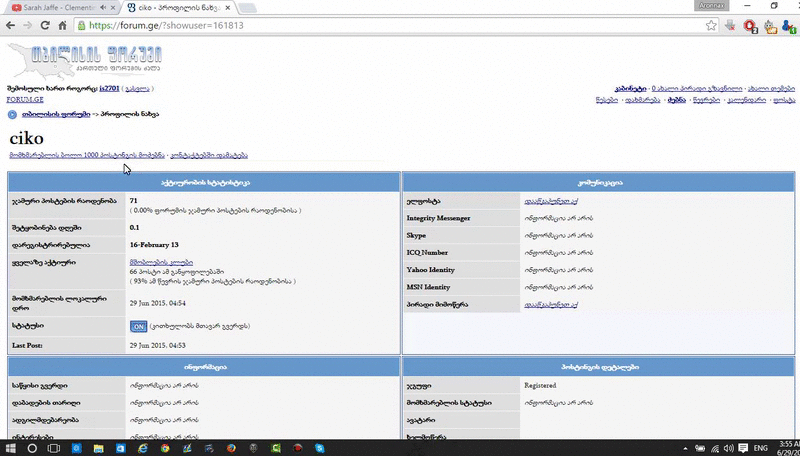Viewport: 800px width, 456px height.
Task: Click the forum logo banner
Action: coord(85,60)
